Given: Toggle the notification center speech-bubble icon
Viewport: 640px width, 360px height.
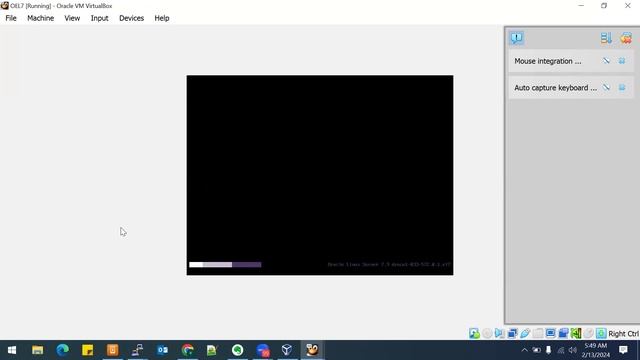Looking at the screenshot, I should pos(517,38).
